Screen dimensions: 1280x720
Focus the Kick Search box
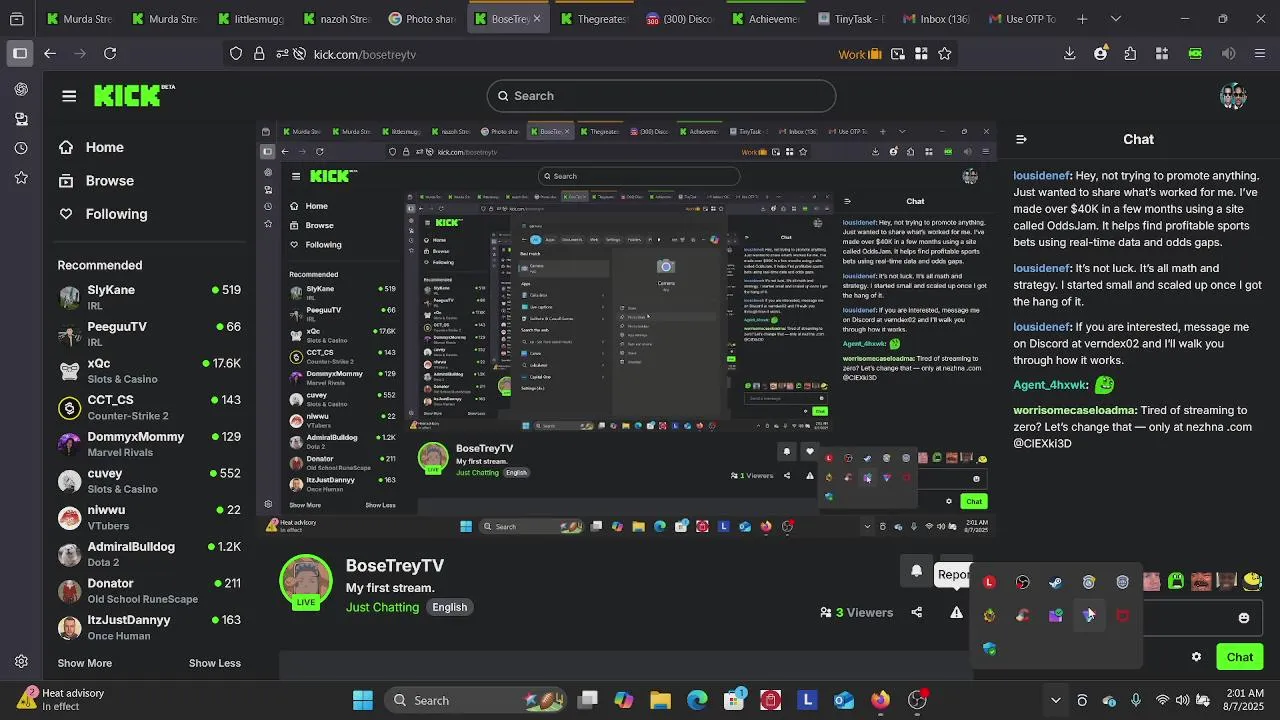pyautogui.click(x=661, y=96)
